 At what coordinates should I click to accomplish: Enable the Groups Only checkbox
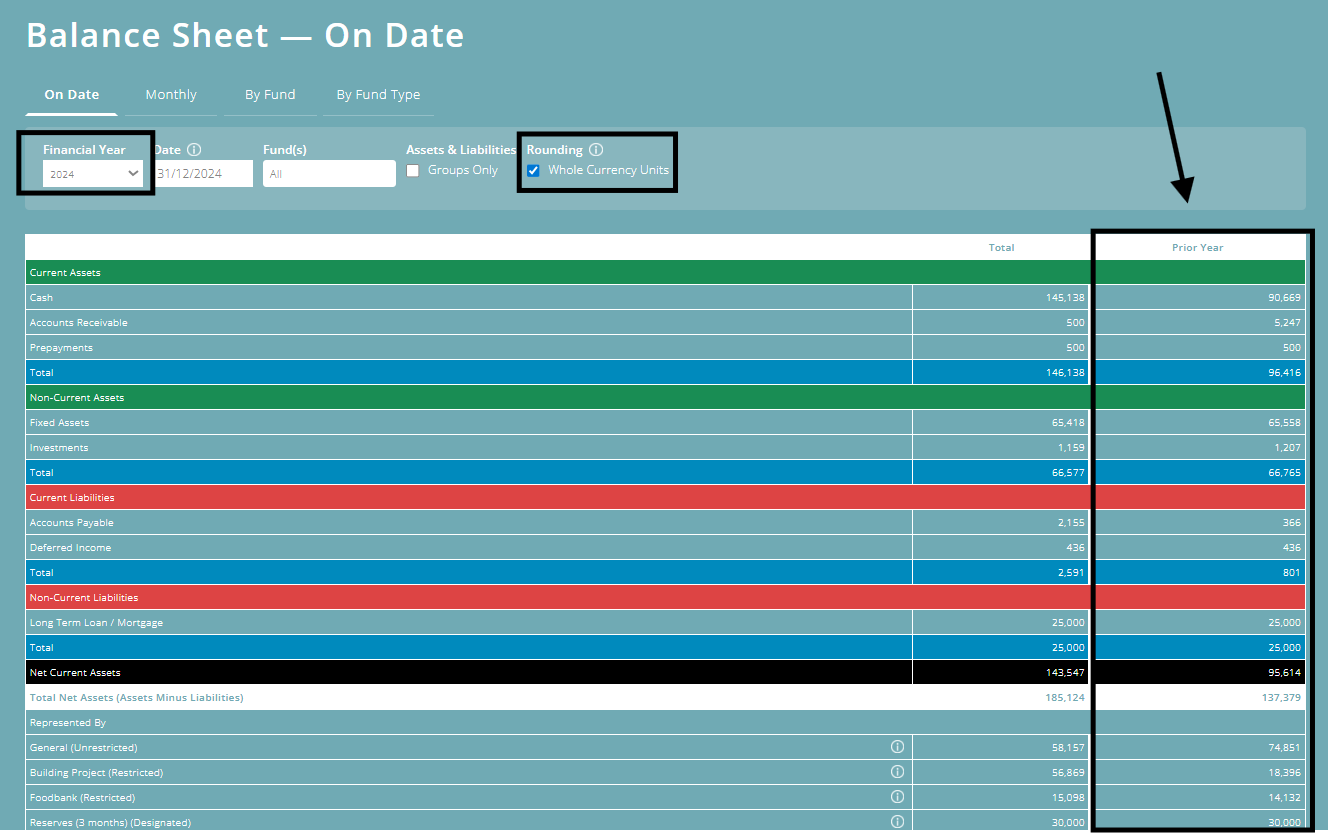[x=413, y=170]
